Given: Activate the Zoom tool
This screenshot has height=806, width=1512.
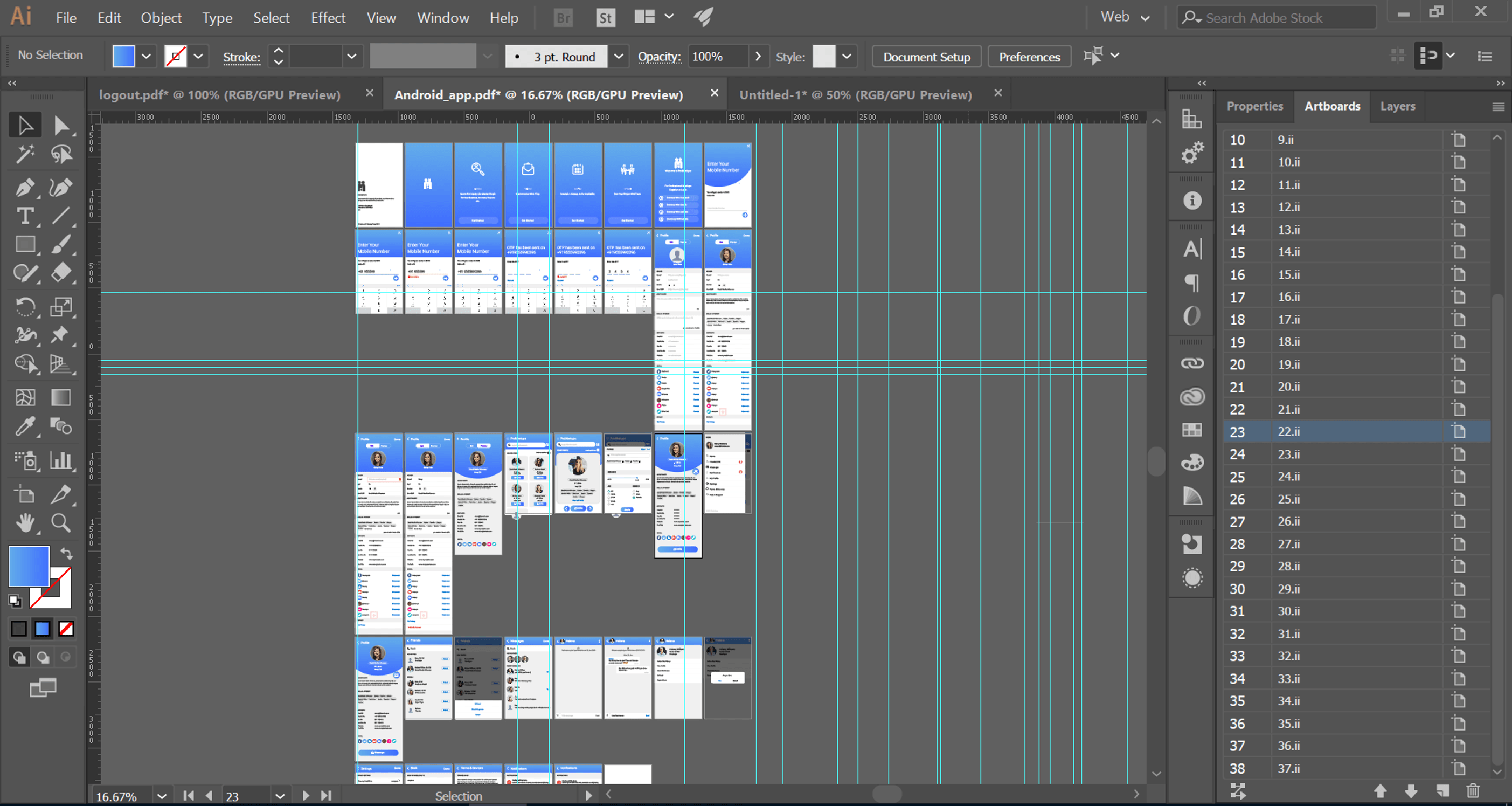Looking at the screenshot, I should [61, 522].
